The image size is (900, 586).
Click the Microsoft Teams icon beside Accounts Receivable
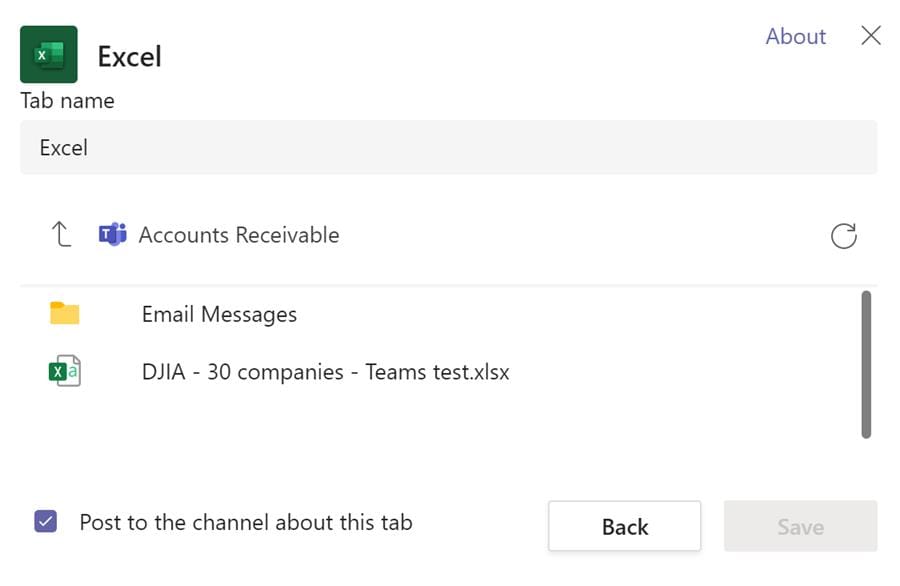pos(112,234)
